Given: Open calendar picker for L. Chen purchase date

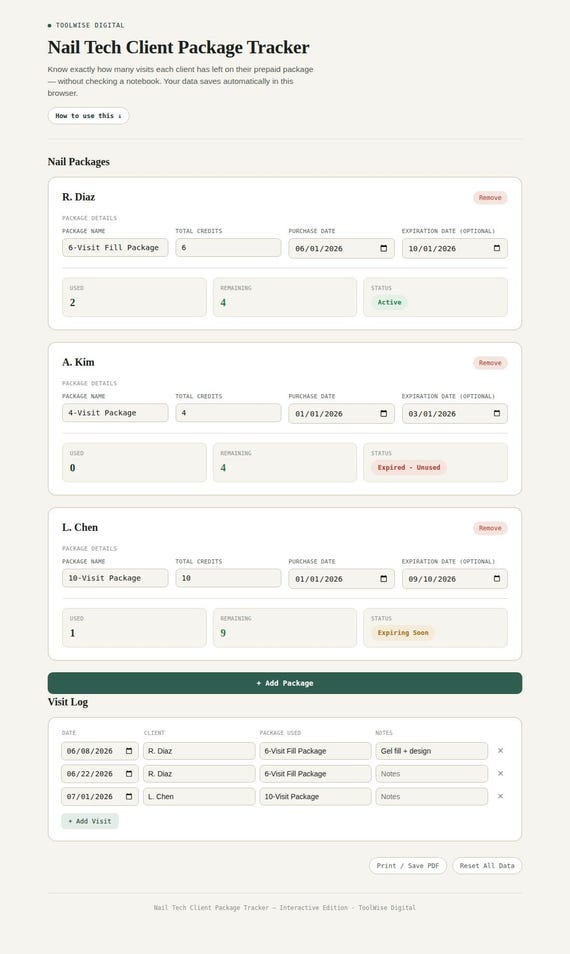Looking at the screenshot, I should pos(383,579).
